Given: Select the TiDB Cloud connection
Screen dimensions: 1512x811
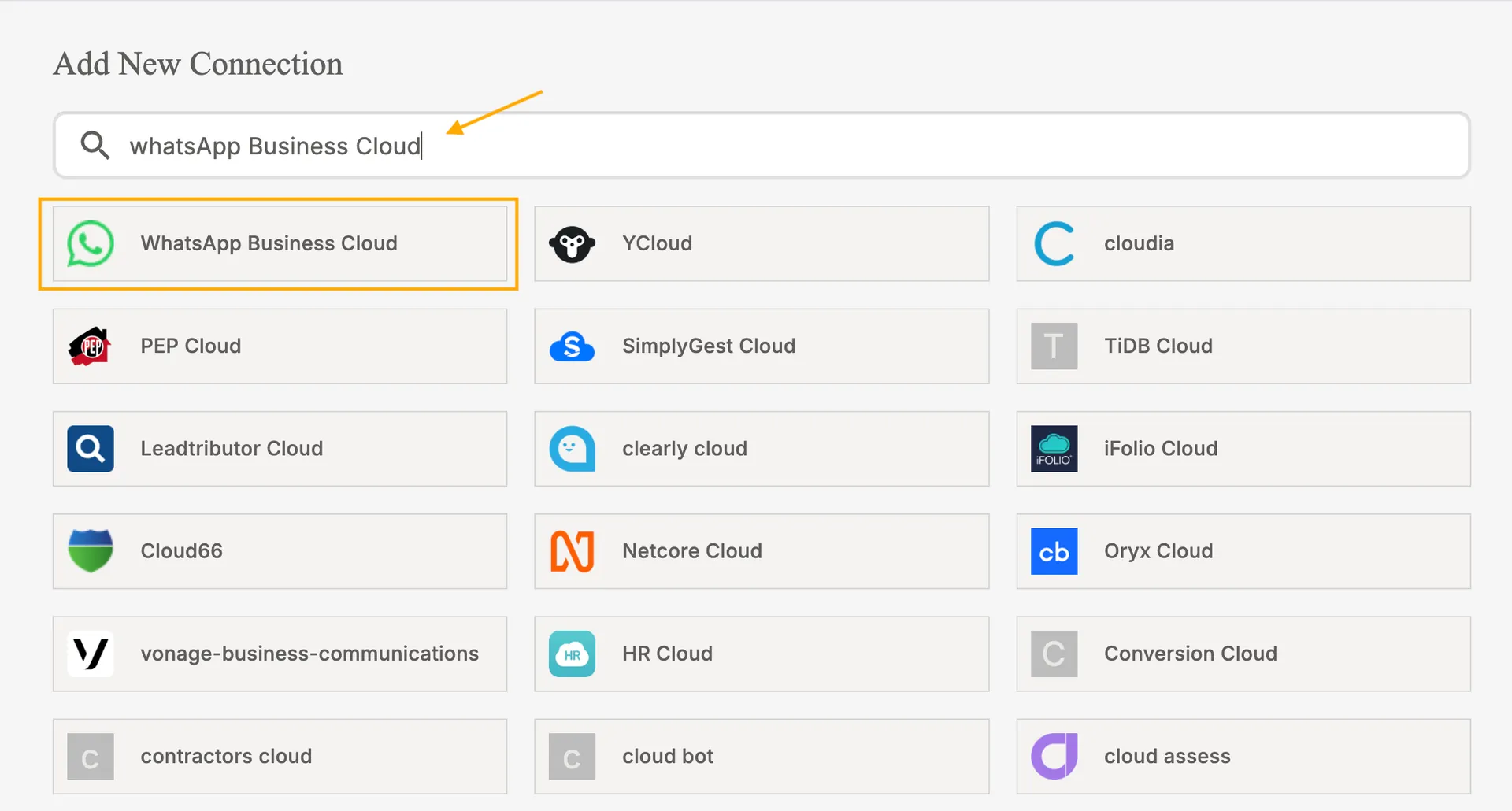Looking at the screenshot, I should pos(1243,346).
